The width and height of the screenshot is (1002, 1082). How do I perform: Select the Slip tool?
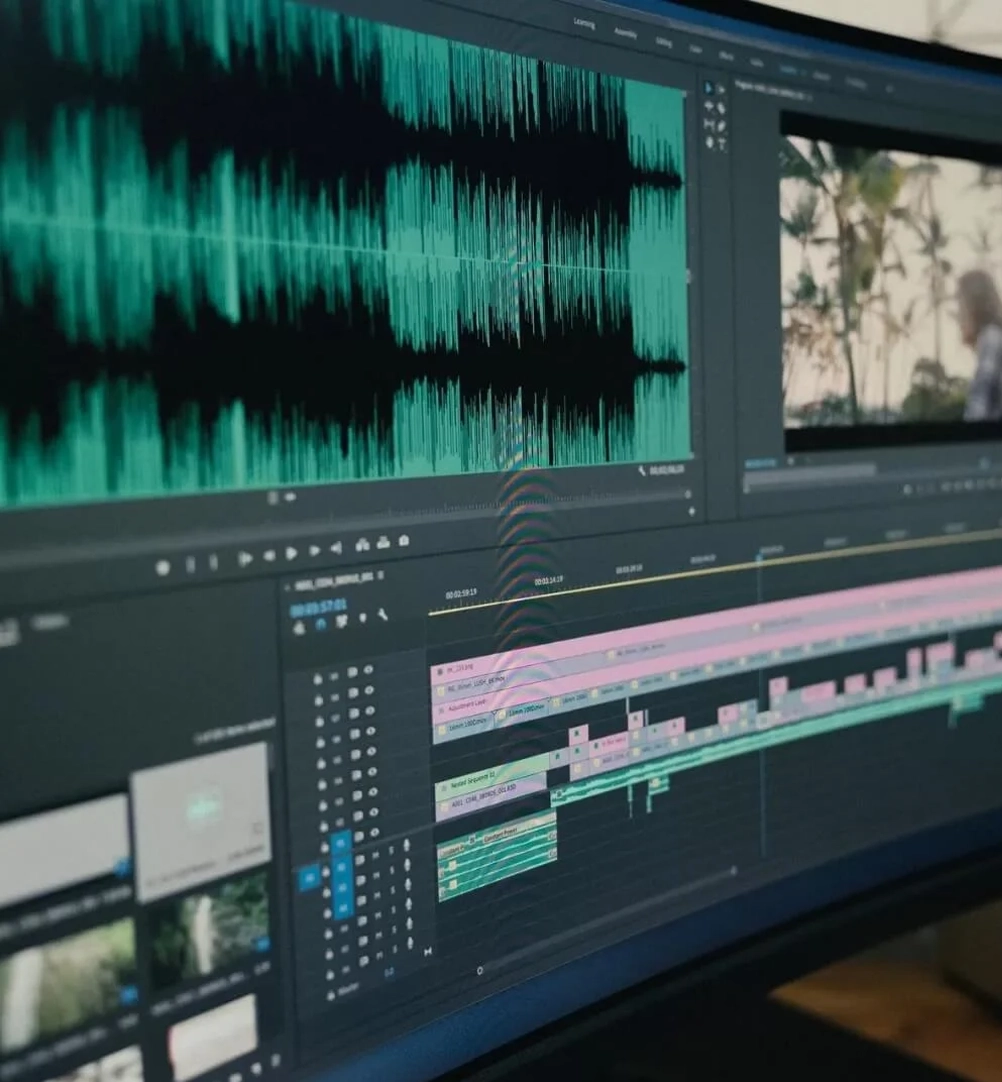point(709,125)
